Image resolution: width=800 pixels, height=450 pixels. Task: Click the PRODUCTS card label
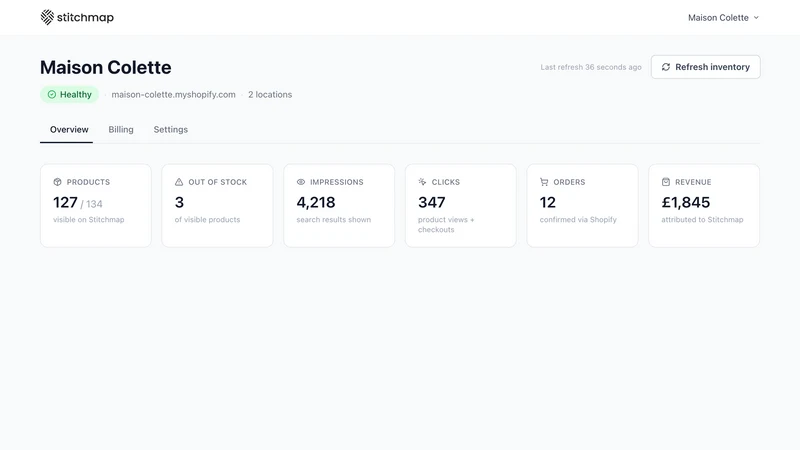[x=88, y=182]
